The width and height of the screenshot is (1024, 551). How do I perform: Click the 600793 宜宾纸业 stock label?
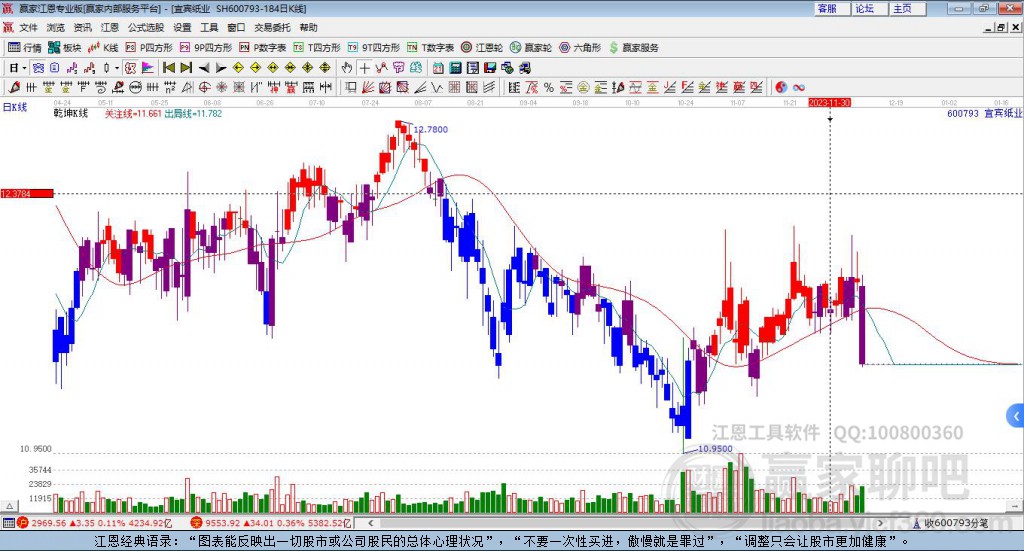[x=984, y=114]
